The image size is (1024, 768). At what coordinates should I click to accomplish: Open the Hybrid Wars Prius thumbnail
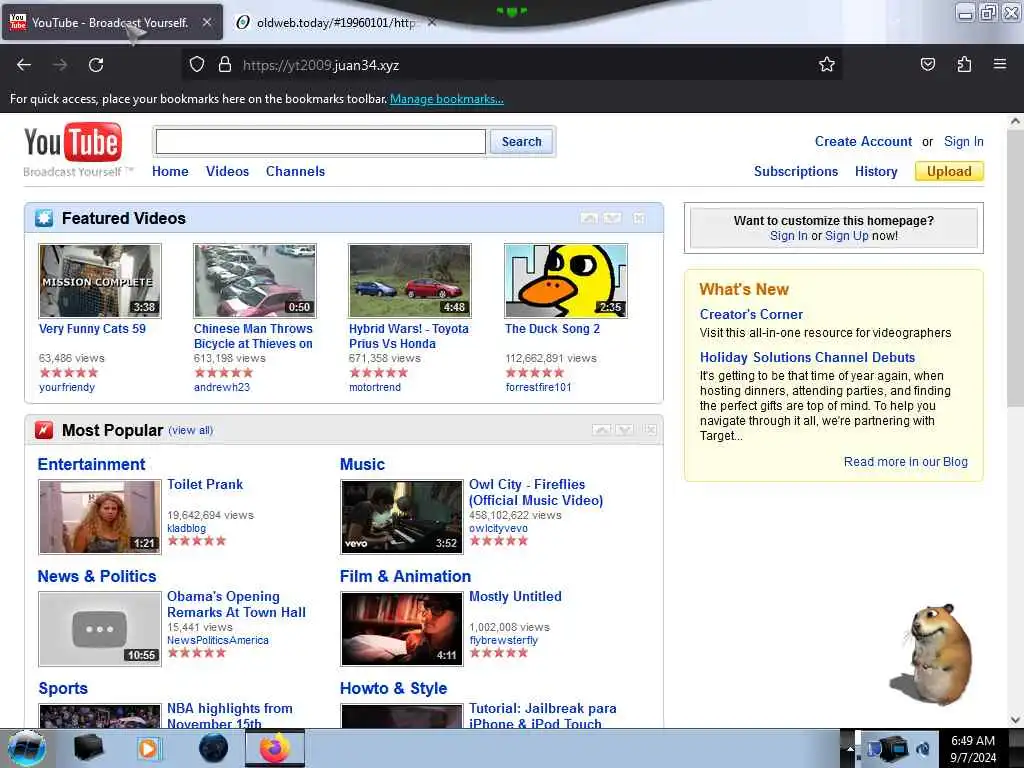coord(409,281)
